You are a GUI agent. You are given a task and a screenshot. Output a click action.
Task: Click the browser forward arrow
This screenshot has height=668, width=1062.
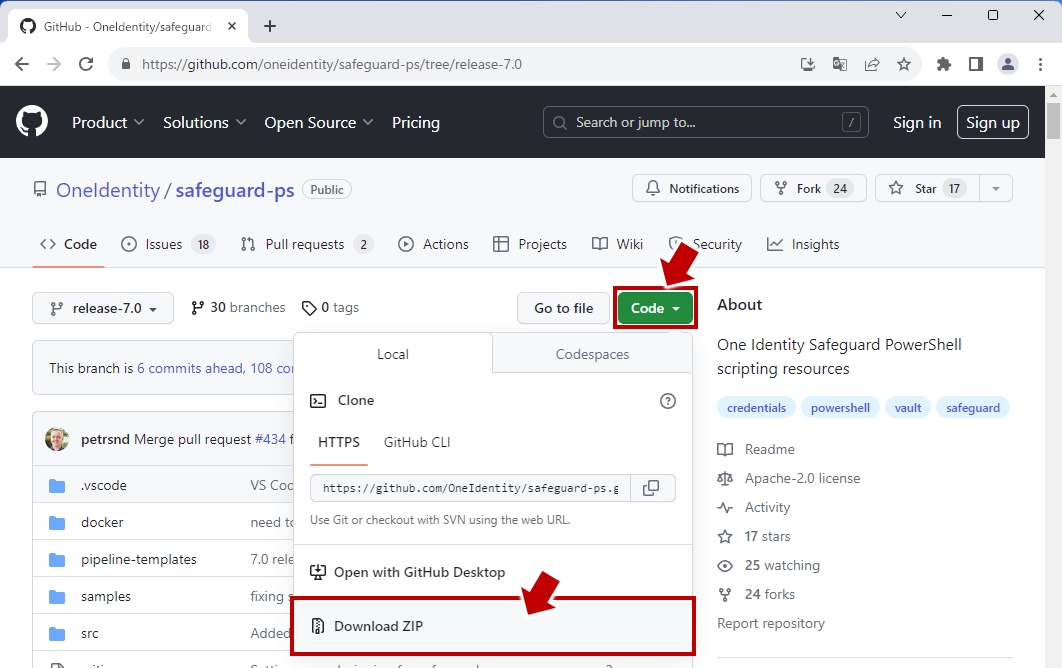(x=54, y=64)
